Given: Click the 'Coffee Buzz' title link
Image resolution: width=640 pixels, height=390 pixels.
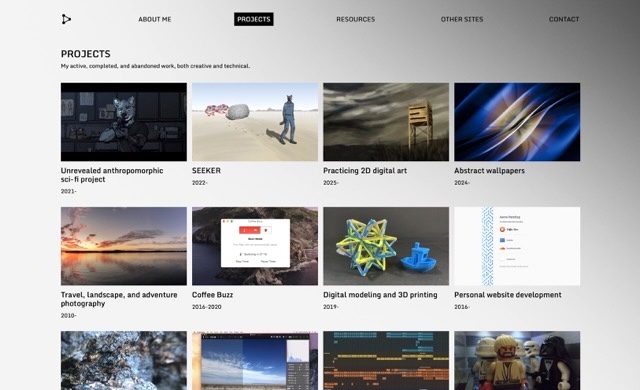Looking at the screenshot, I should (x=212, y=295).
